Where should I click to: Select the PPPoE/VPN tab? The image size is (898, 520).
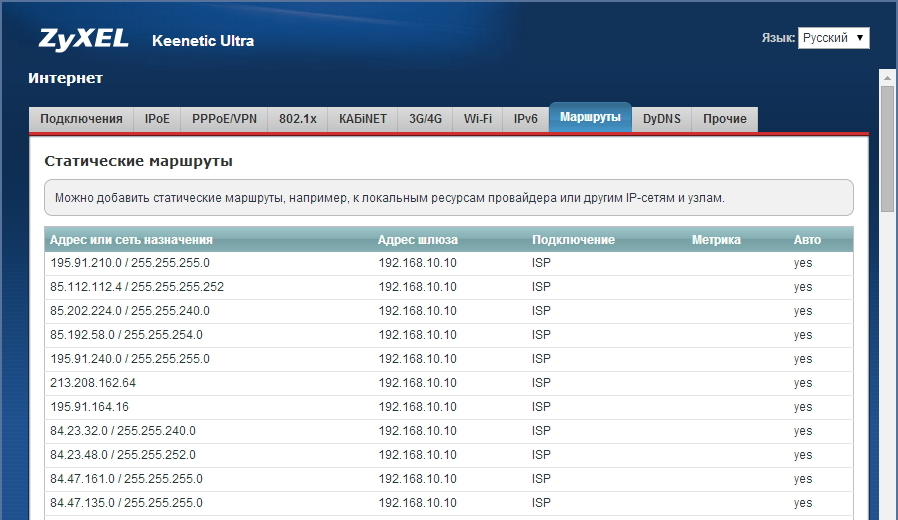click(224, 119)
